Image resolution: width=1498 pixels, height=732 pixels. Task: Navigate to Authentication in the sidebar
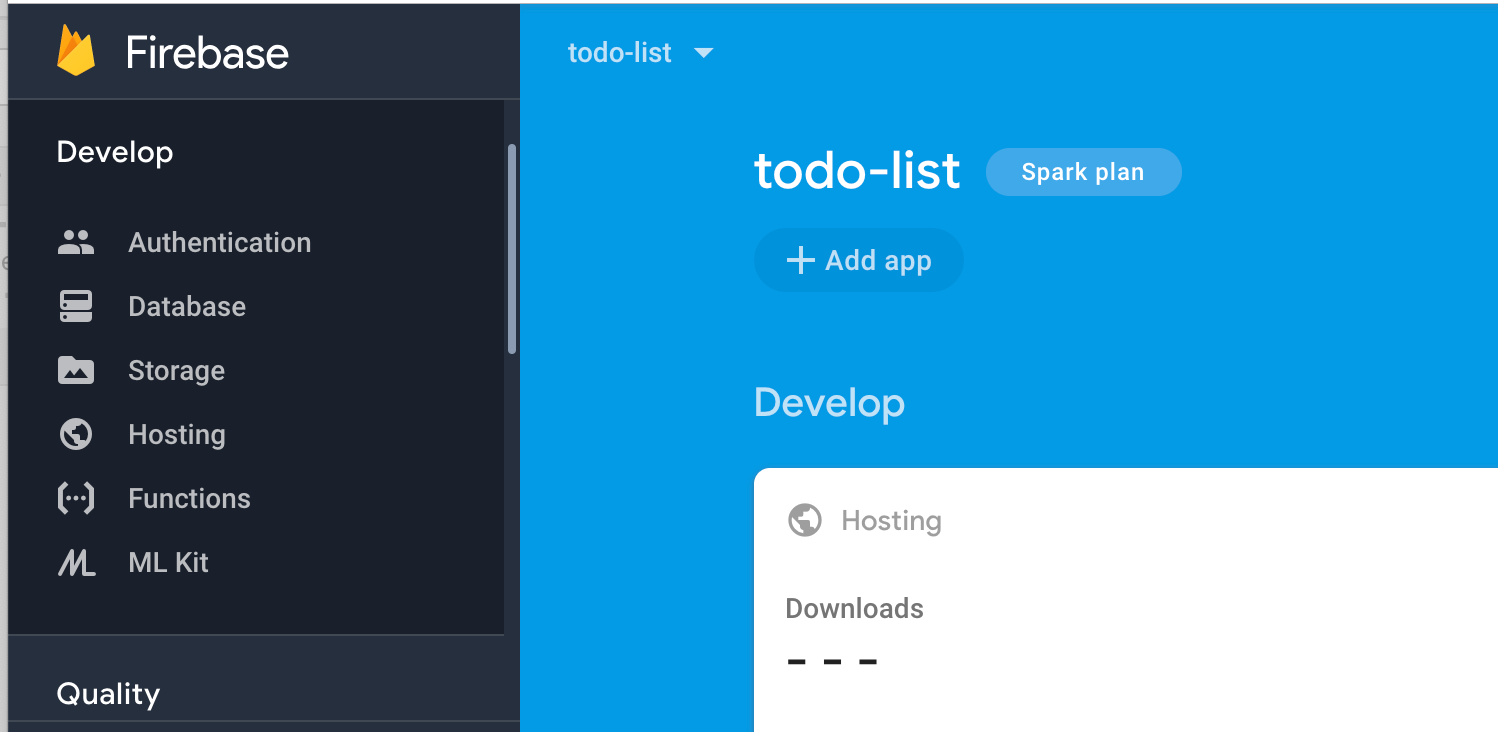pos(219,242)
